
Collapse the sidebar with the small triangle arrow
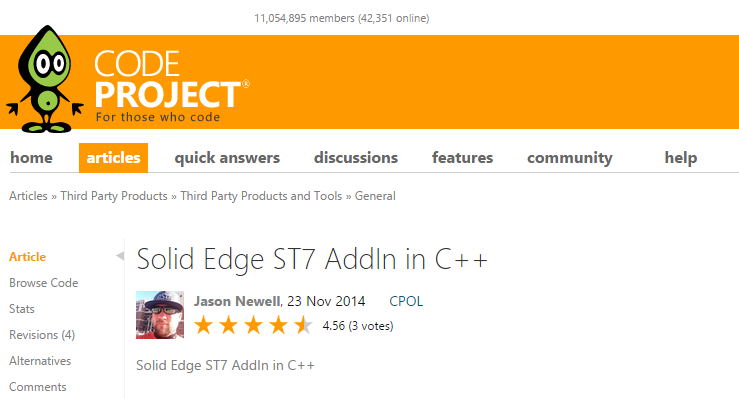coord(120,256)
